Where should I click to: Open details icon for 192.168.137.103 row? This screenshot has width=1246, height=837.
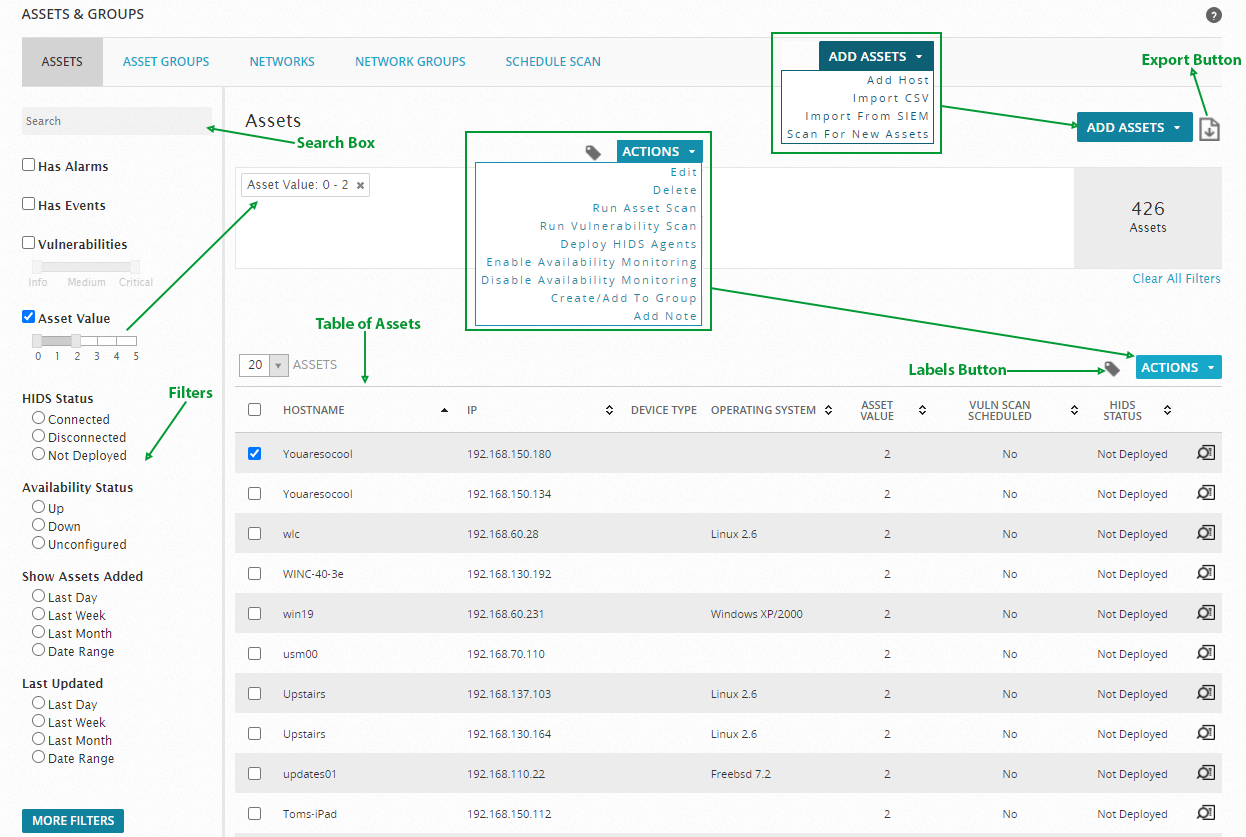(1206, 693)
